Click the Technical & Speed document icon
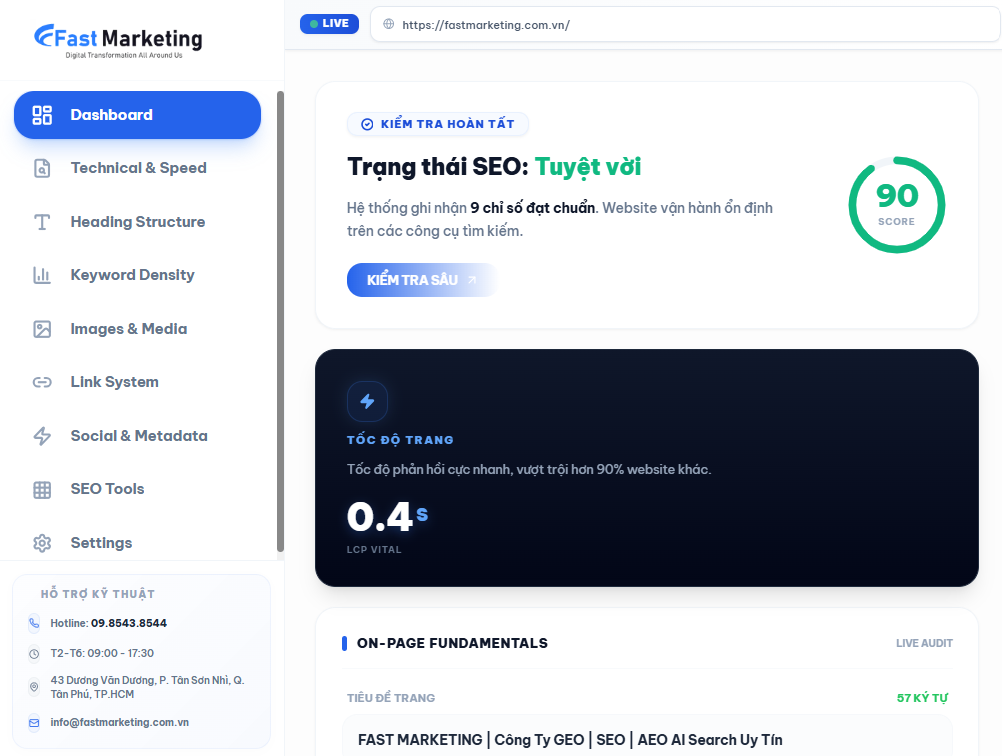This screenshot has height=756, width=1002. 42,168
